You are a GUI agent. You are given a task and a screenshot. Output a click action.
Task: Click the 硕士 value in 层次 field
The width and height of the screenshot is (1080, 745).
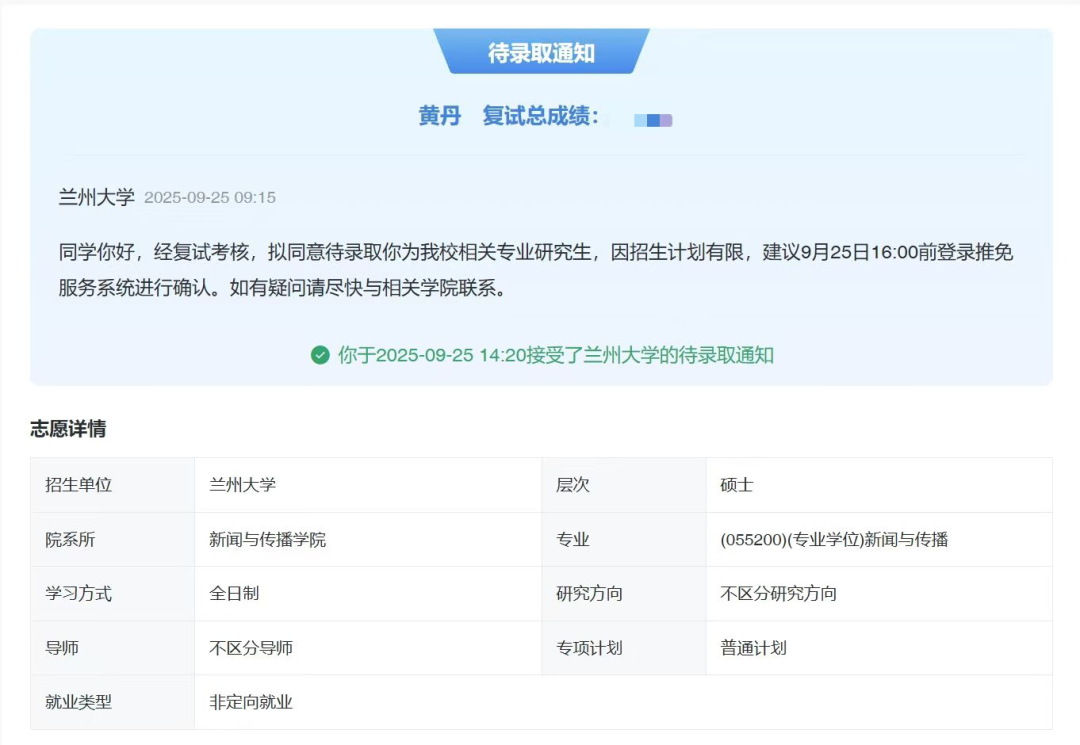pyautogui.click(x=737, y=485)
